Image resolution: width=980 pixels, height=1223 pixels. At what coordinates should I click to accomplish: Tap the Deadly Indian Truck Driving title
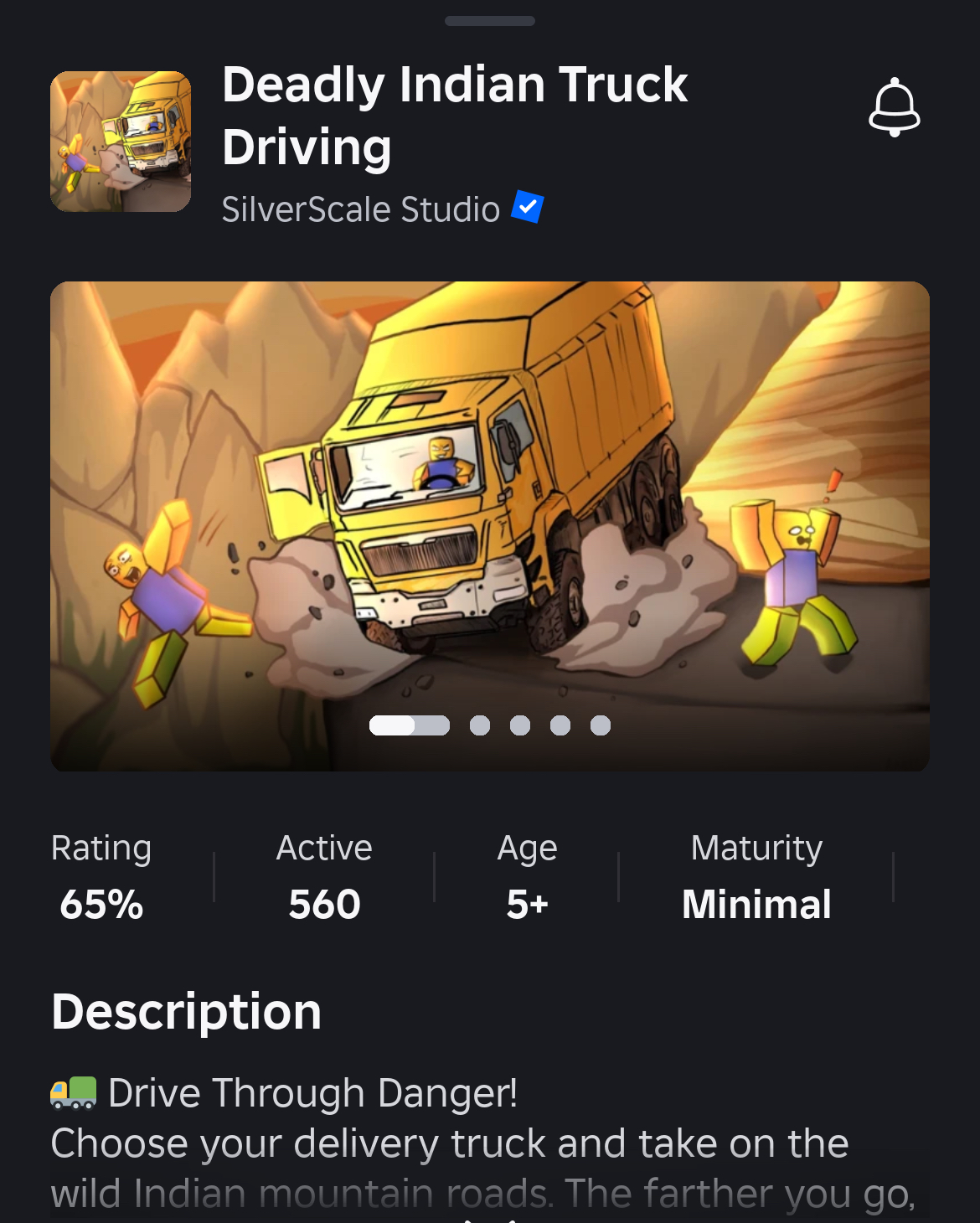pos(455,116)
